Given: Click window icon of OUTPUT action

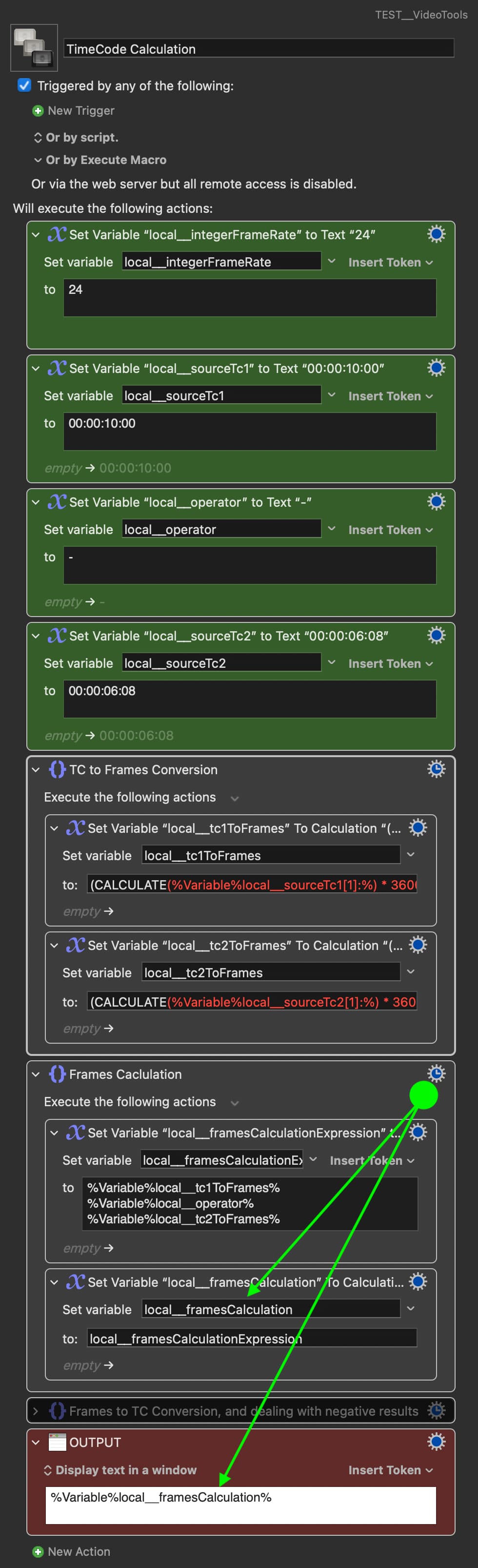Looking at the screenshot, I should tap(57, 1442).
